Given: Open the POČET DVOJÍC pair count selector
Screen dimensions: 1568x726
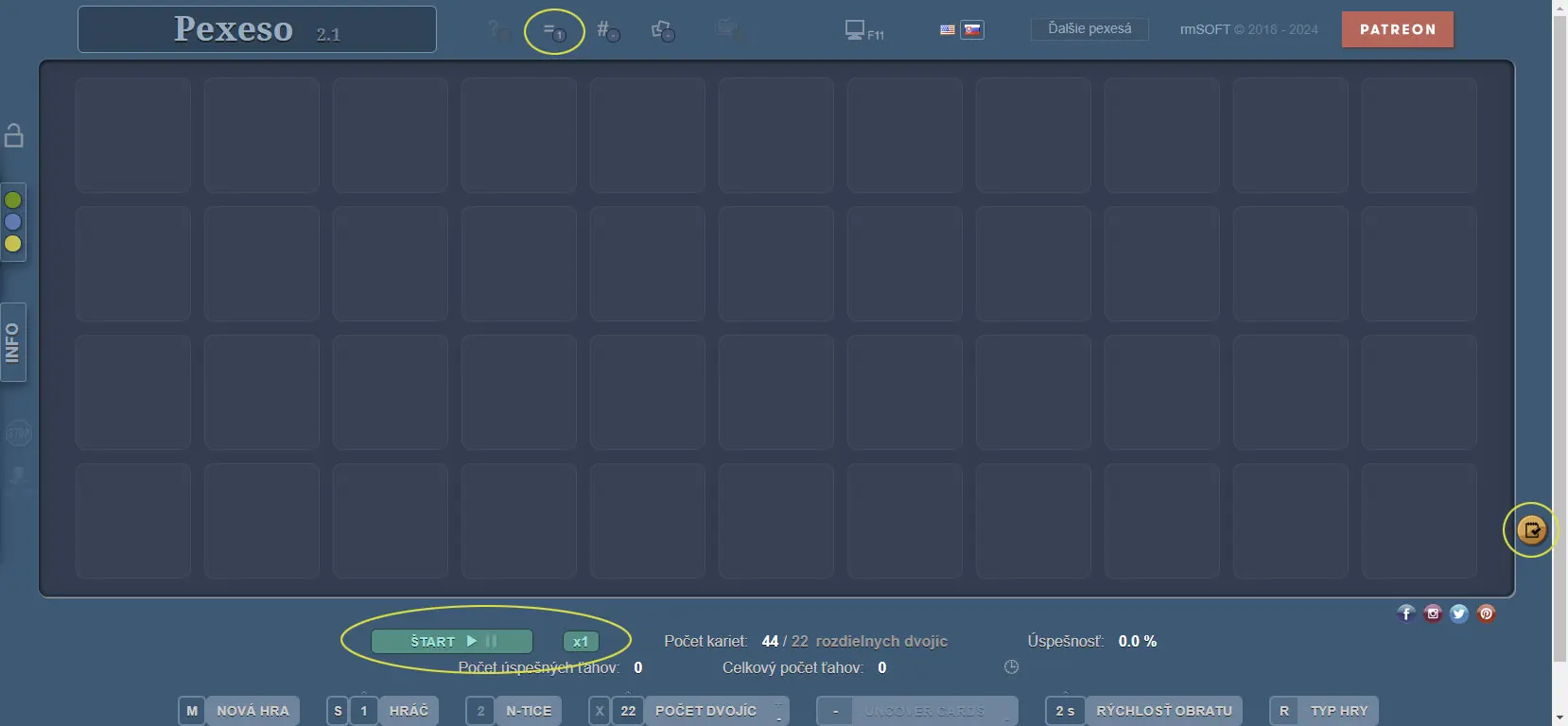Looking at the screenshot, I should (706, 711).
